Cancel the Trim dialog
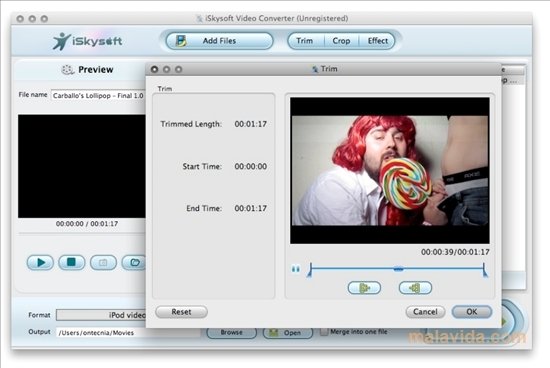Image resolution: width=550 pixels, height=368 pixels. [425, 312]
